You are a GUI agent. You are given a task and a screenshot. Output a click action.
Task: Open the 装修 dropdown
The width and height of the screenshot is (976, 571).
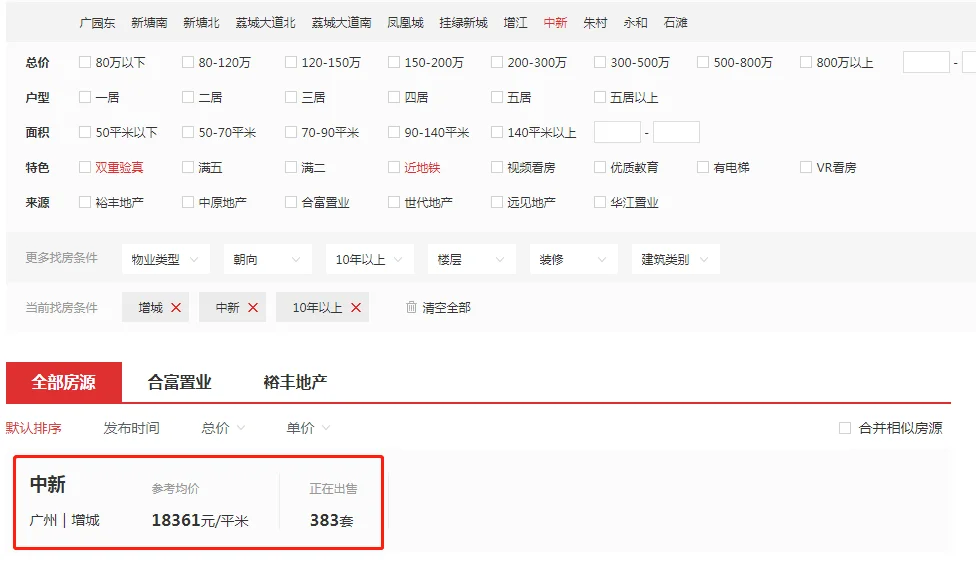click(574, 259)
